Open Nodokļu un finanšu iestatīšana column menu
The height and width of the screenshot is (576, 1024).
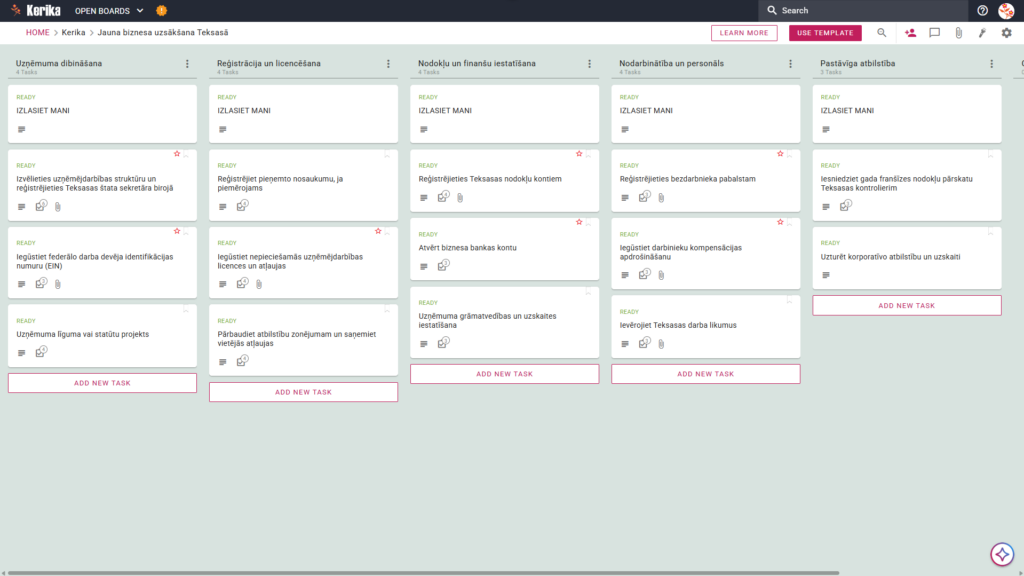pyautogui.click(x=589, y=63)
